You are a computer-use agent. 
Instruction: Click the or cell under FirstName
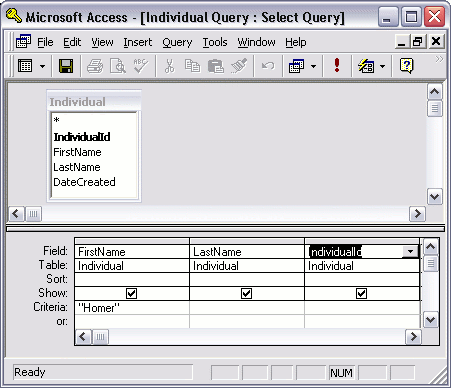132,321
